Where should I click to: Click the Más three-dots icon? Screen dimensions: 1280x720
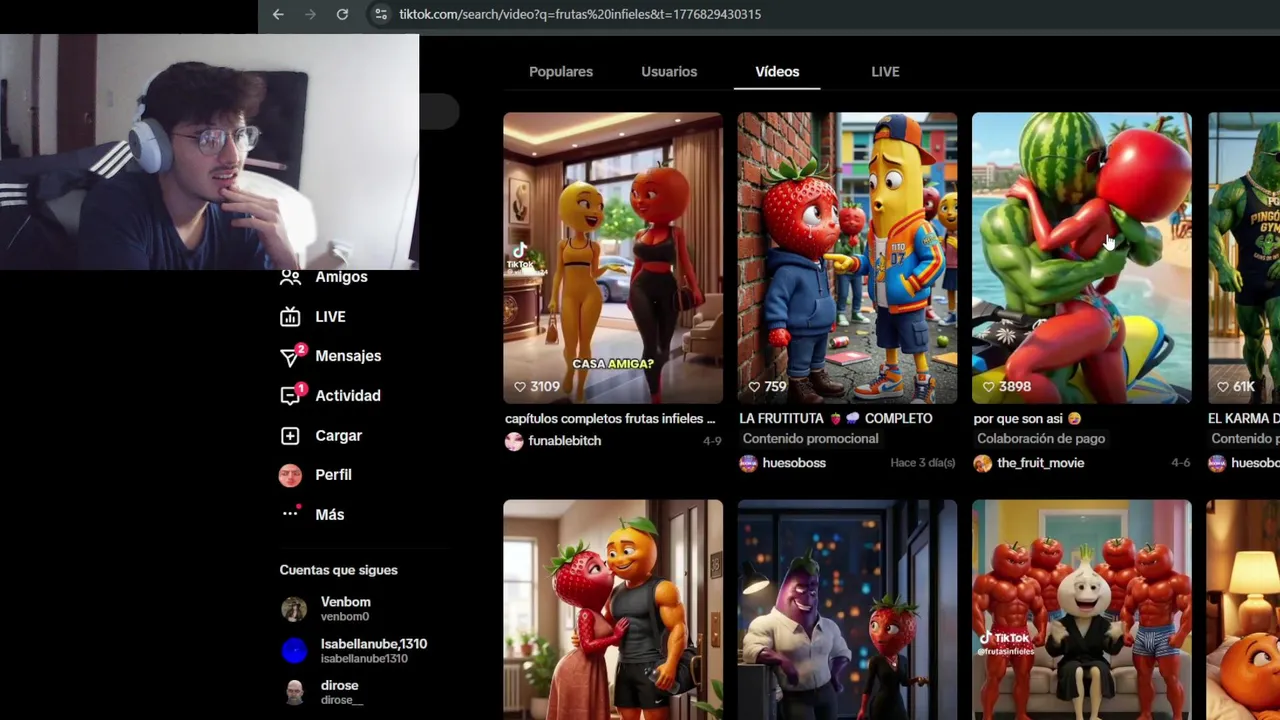coord(290,514)
